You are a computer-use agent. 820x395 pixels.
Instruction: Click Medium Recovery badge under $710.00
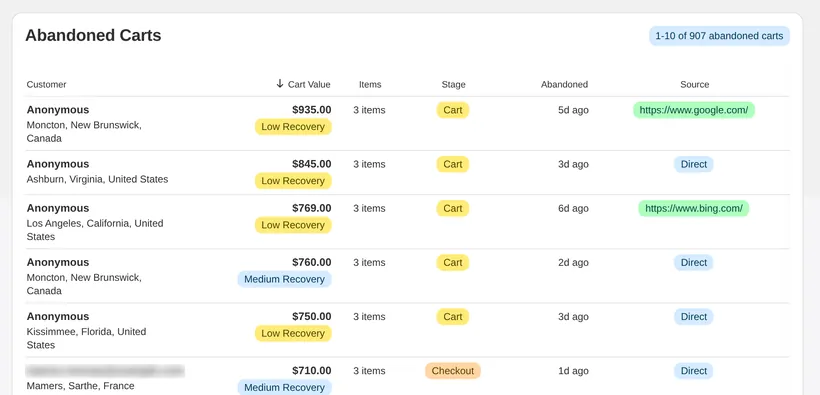[284, 388]
